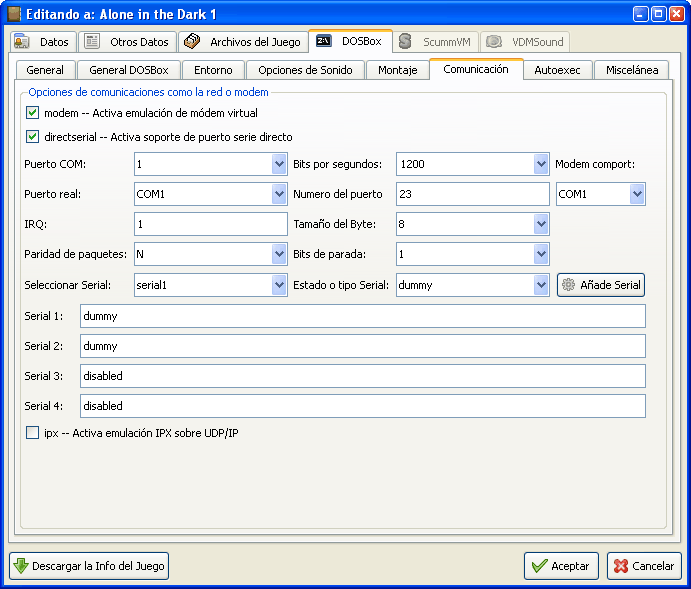Select the General sub-tab
This screenshot has height=589, width=691.
pyautogui.click(x=45, y=70)
